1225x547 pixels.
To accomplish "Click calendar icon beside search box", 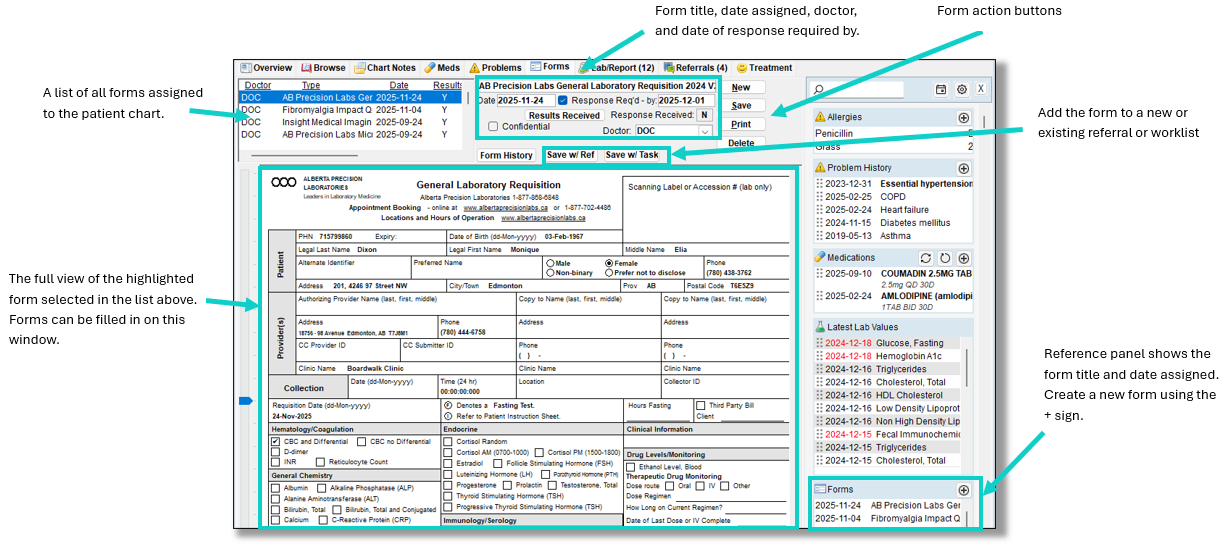I will pyautogui.click(x=941, y=89).
